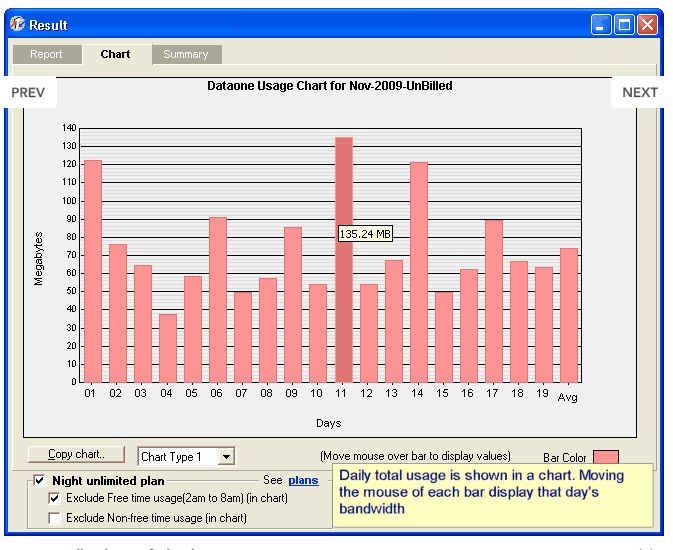This screenshot has height=550, width=673.
Task: Click the Days axis label
Action: pos(328,423)
